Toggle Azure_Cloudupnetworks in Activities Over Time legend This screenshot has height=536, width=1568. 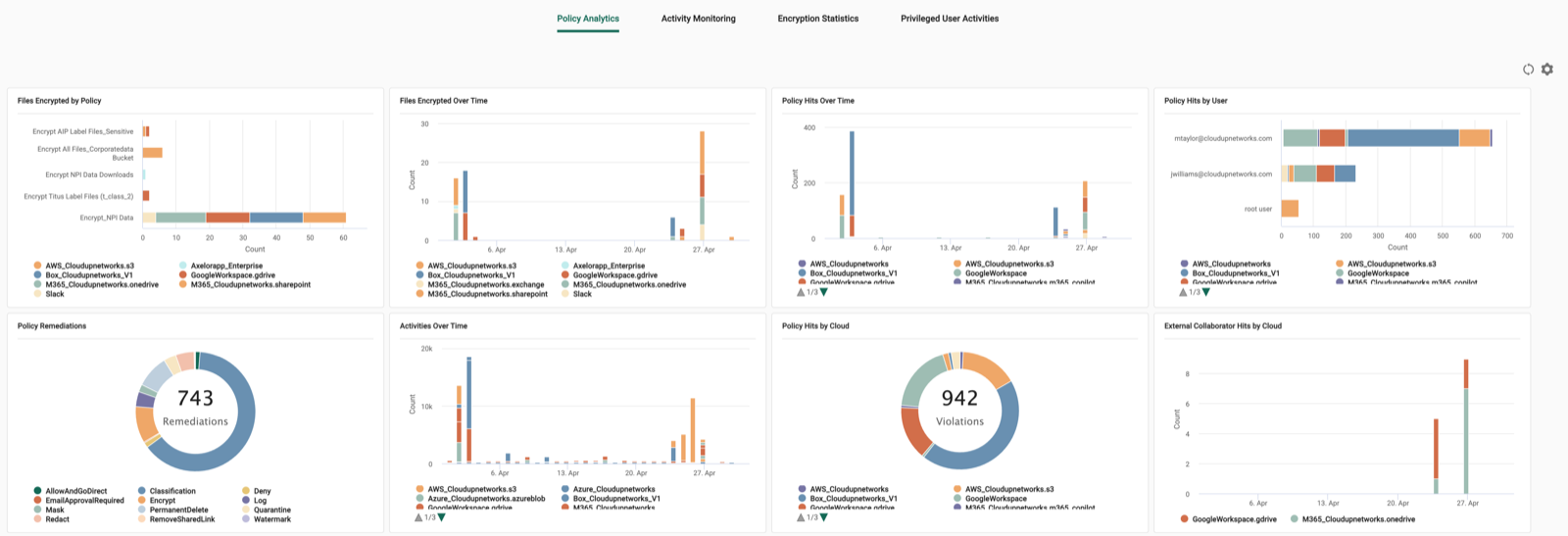coord(608,489)
